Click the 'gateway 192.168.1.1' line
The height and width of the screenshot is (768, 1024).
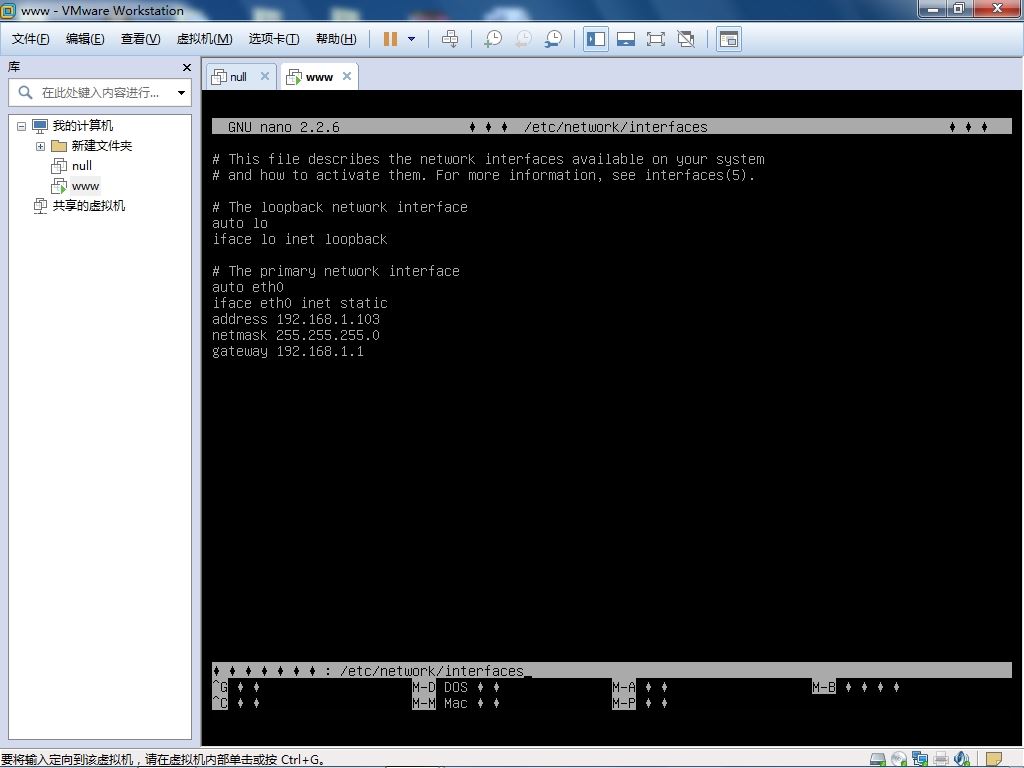288,351
